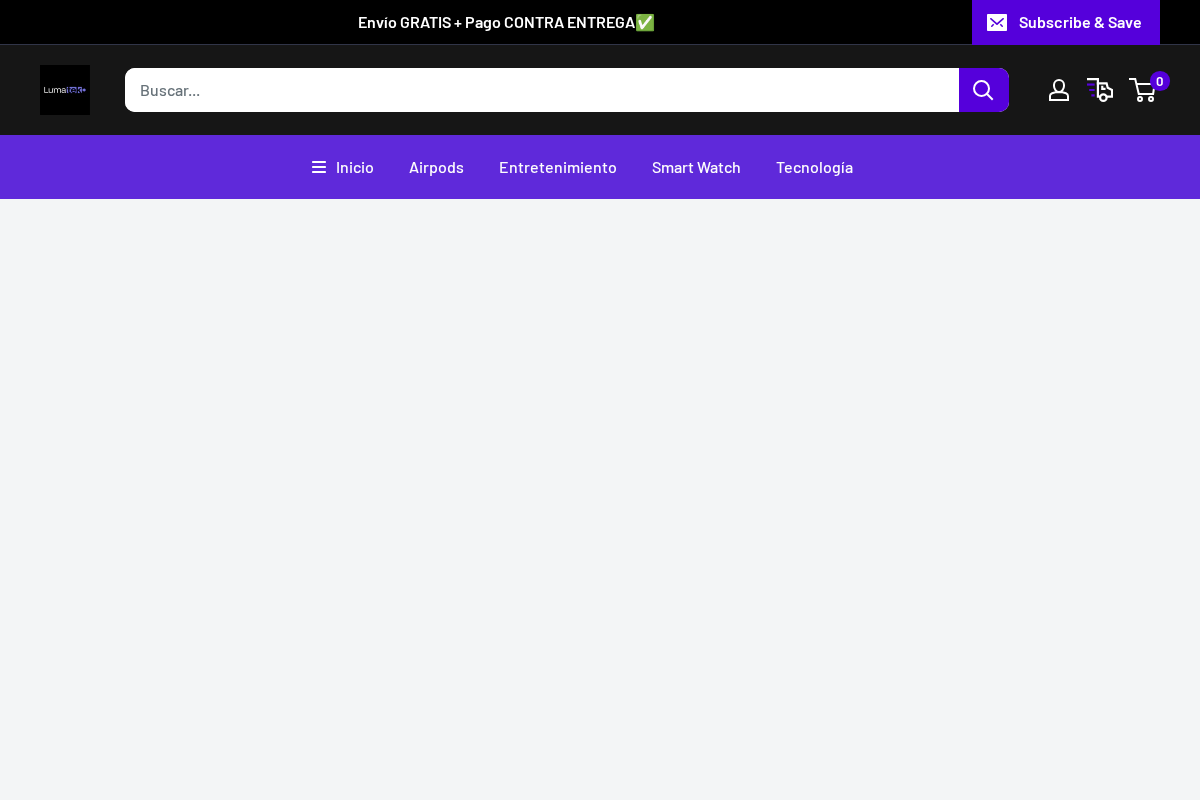Select the account person icon
This screenshot has height=800, width=1200.
coord(1059,90)
